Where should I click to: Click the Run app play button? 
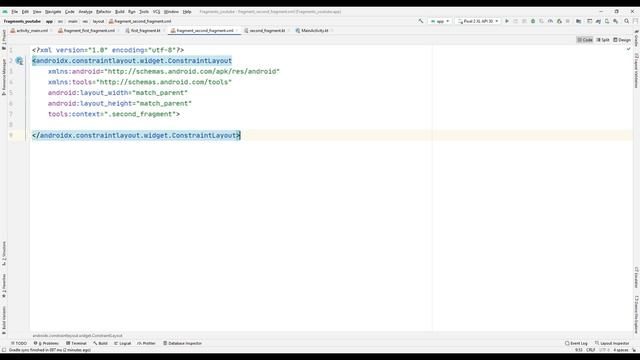pyautogui.click(x=507, y=21)
